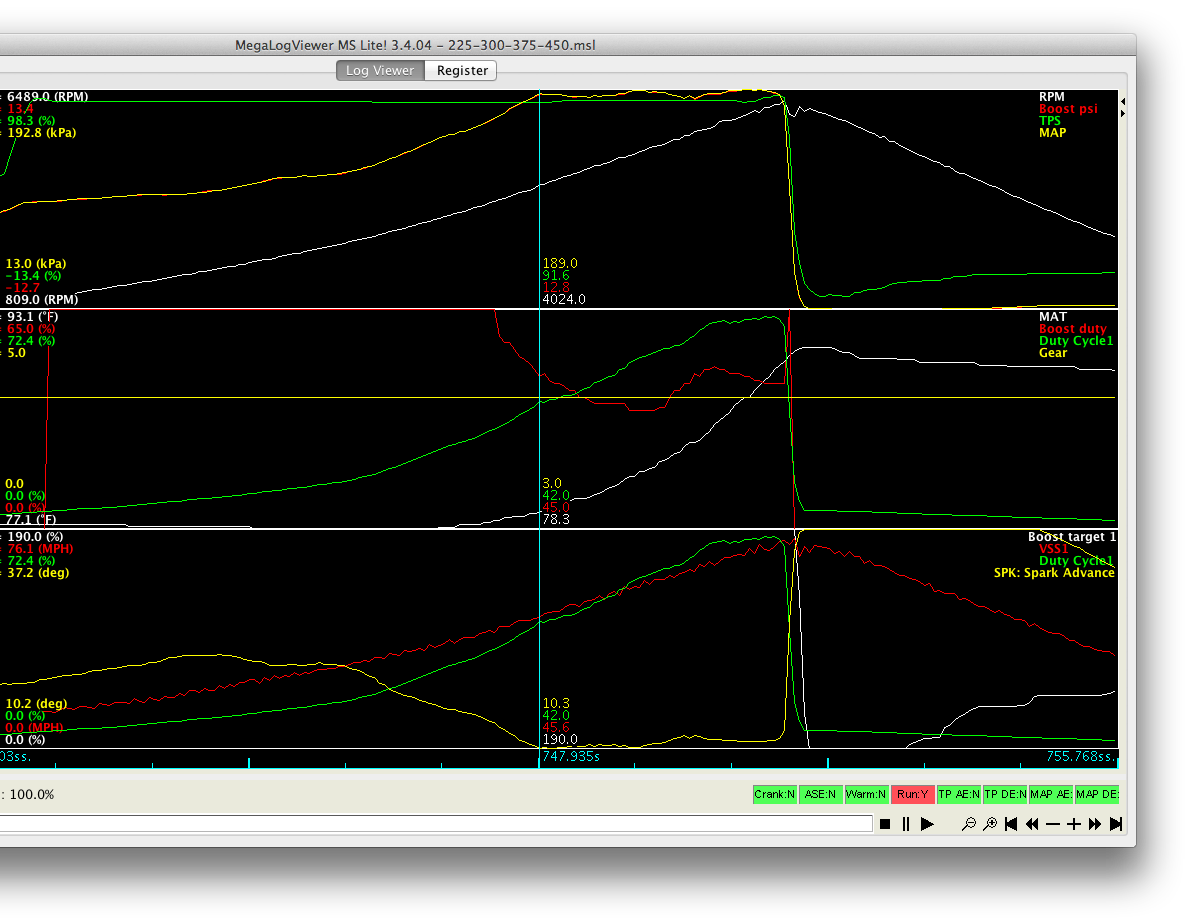The height and width of the screenshot is (924, 1192).
Task: Select the Log Viewer tab
Action: (x=380, y=70)
